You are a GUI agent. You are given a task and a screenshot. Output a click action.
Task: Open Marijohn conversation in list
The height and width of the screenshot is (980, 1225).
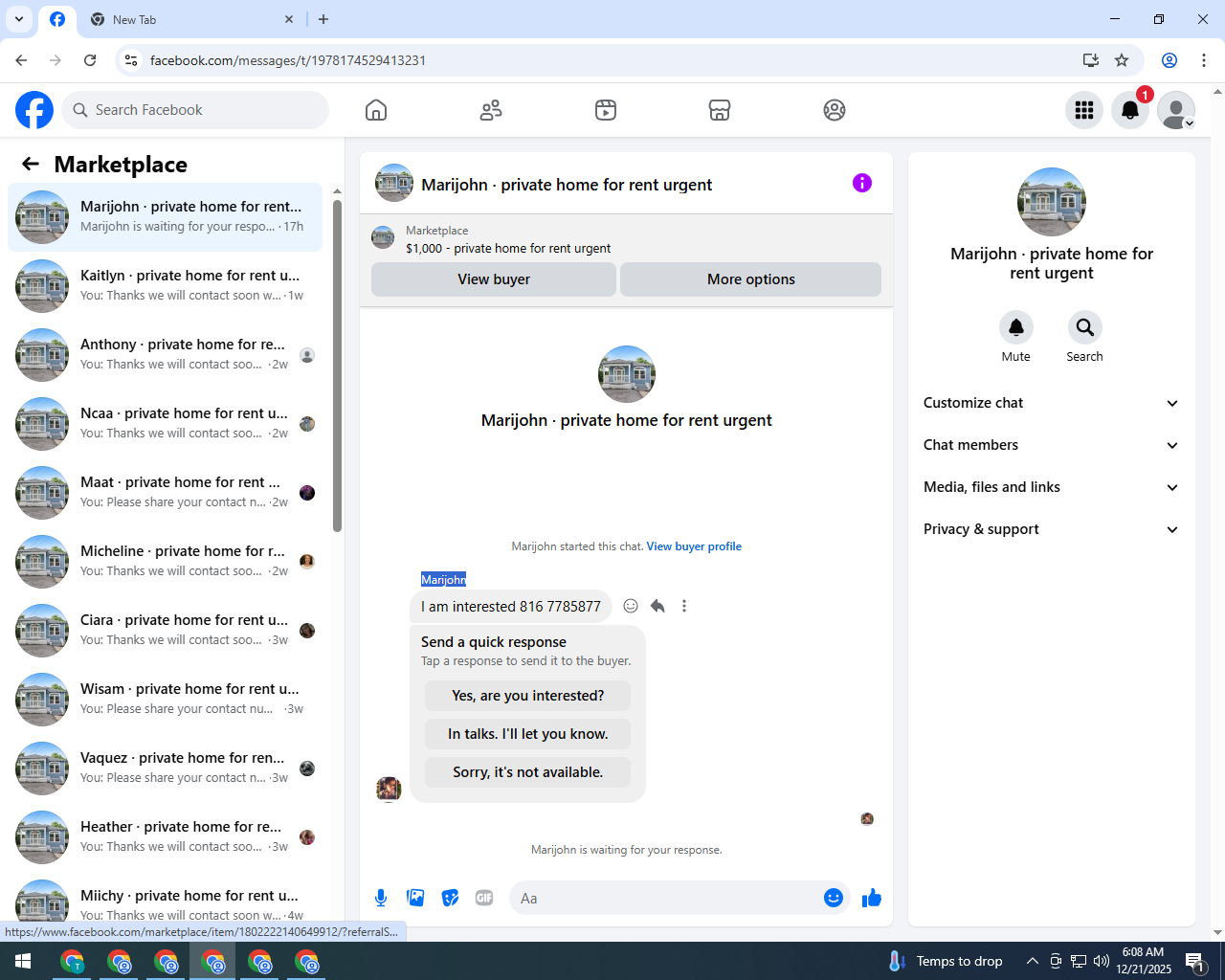pos(166,217)
